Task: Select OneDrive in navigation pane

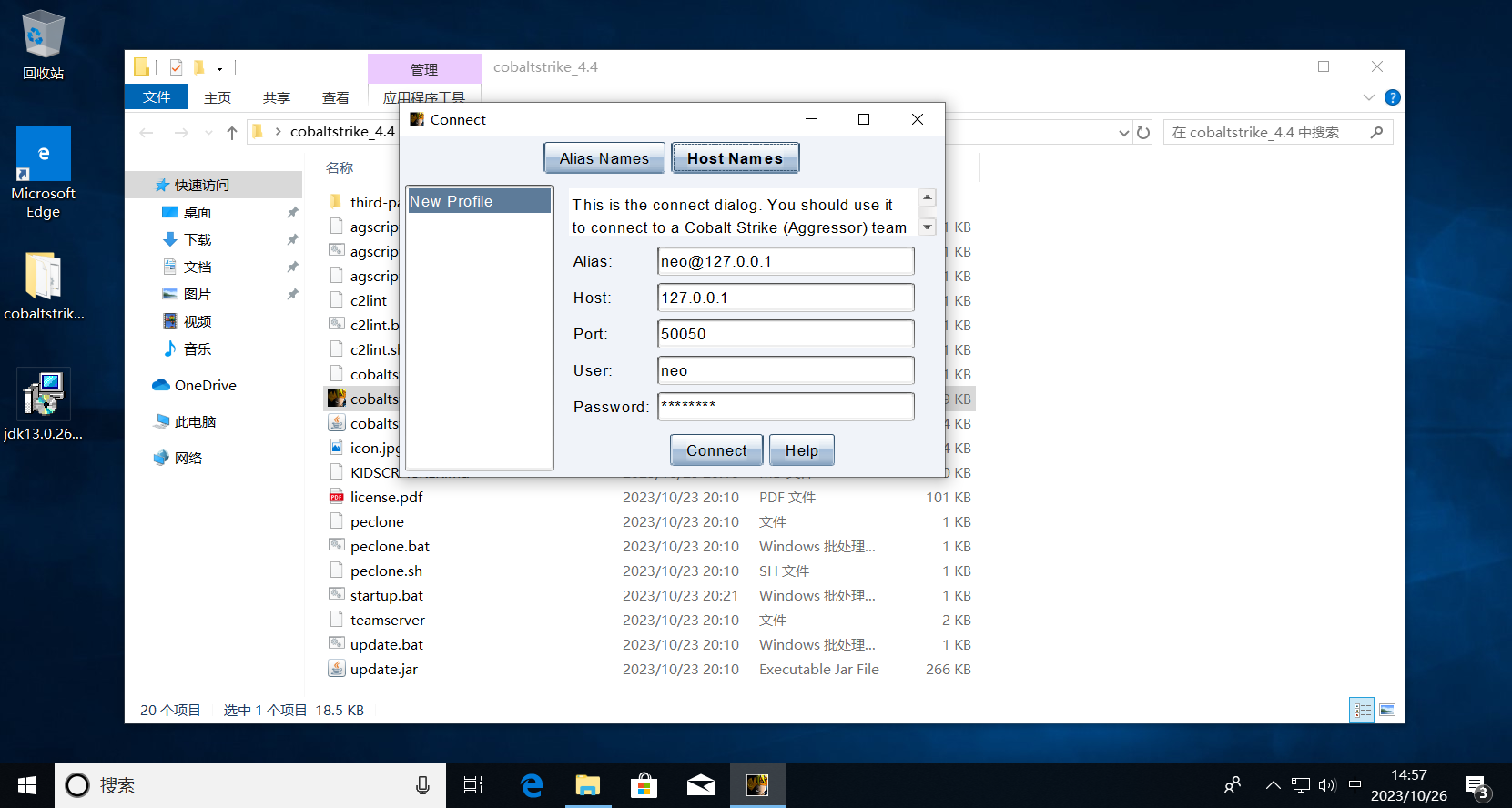Action: (x=206, y=385)
